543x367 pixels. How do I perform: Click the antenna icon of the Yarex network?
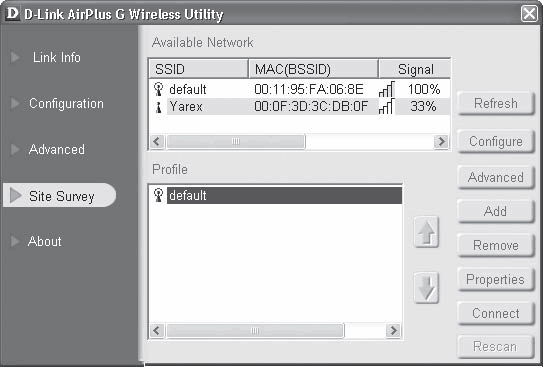coord(159,107)
